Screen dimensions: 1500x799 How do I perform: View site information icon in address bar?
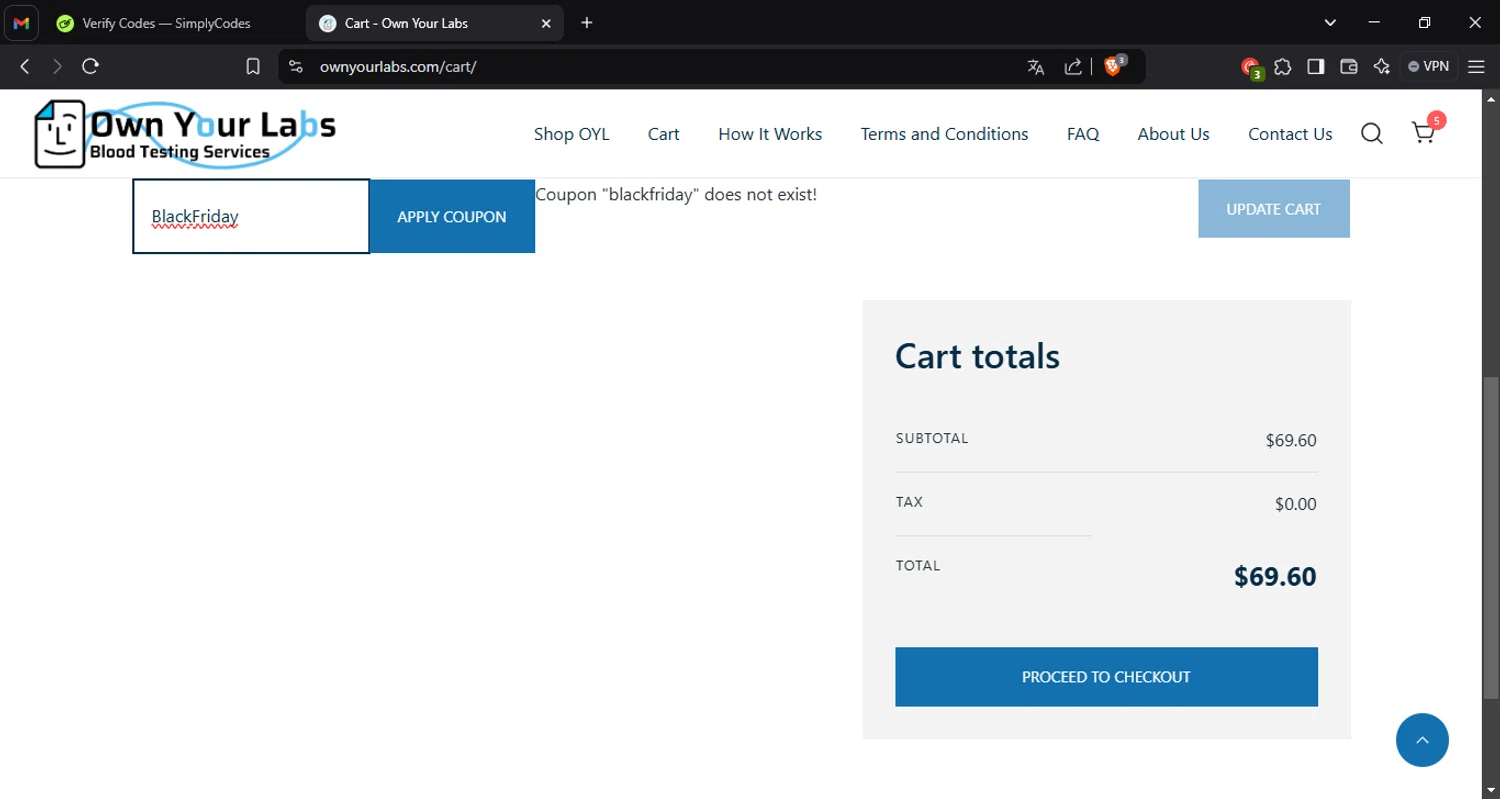[295, 67]
